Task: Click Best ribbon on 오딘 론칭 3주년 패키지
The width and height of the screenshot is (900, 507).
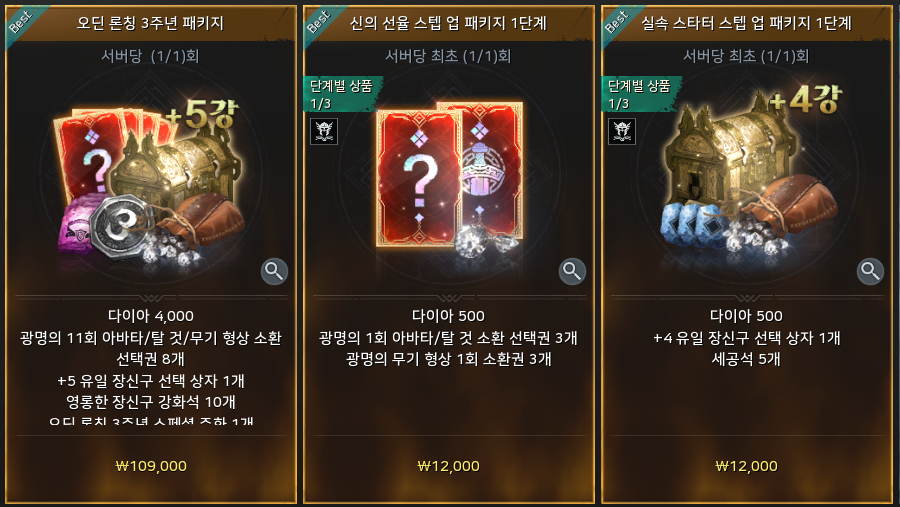Action: [22, 22]
